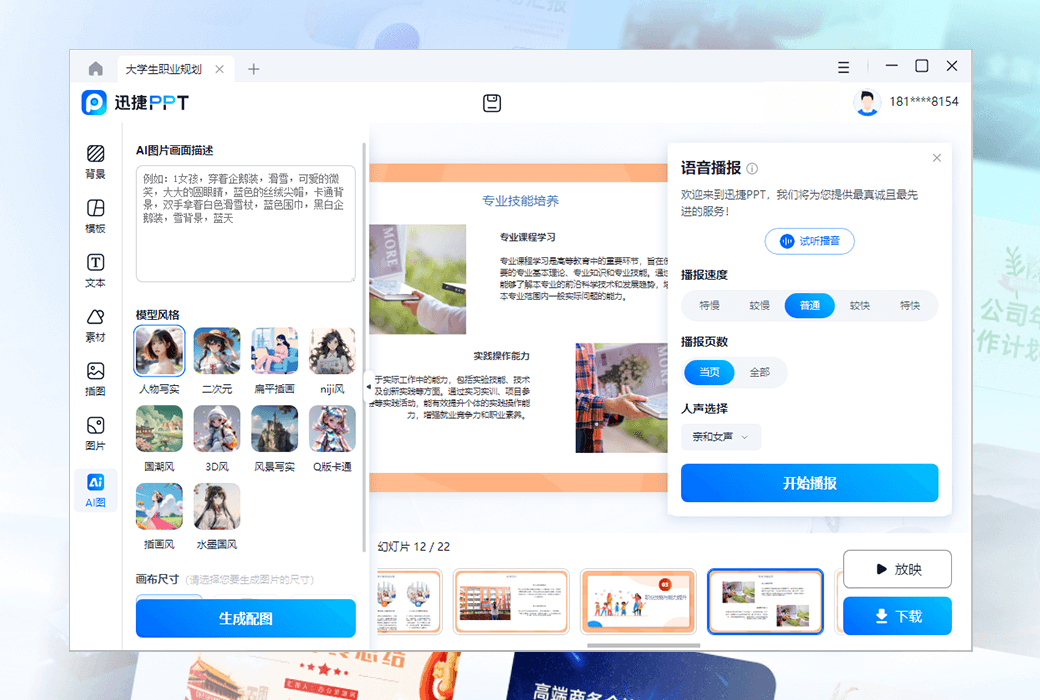Set broadcast speed to 较慢
Image resolution: width=1040 pixels, height=700 pixels.
coord(759,306)
